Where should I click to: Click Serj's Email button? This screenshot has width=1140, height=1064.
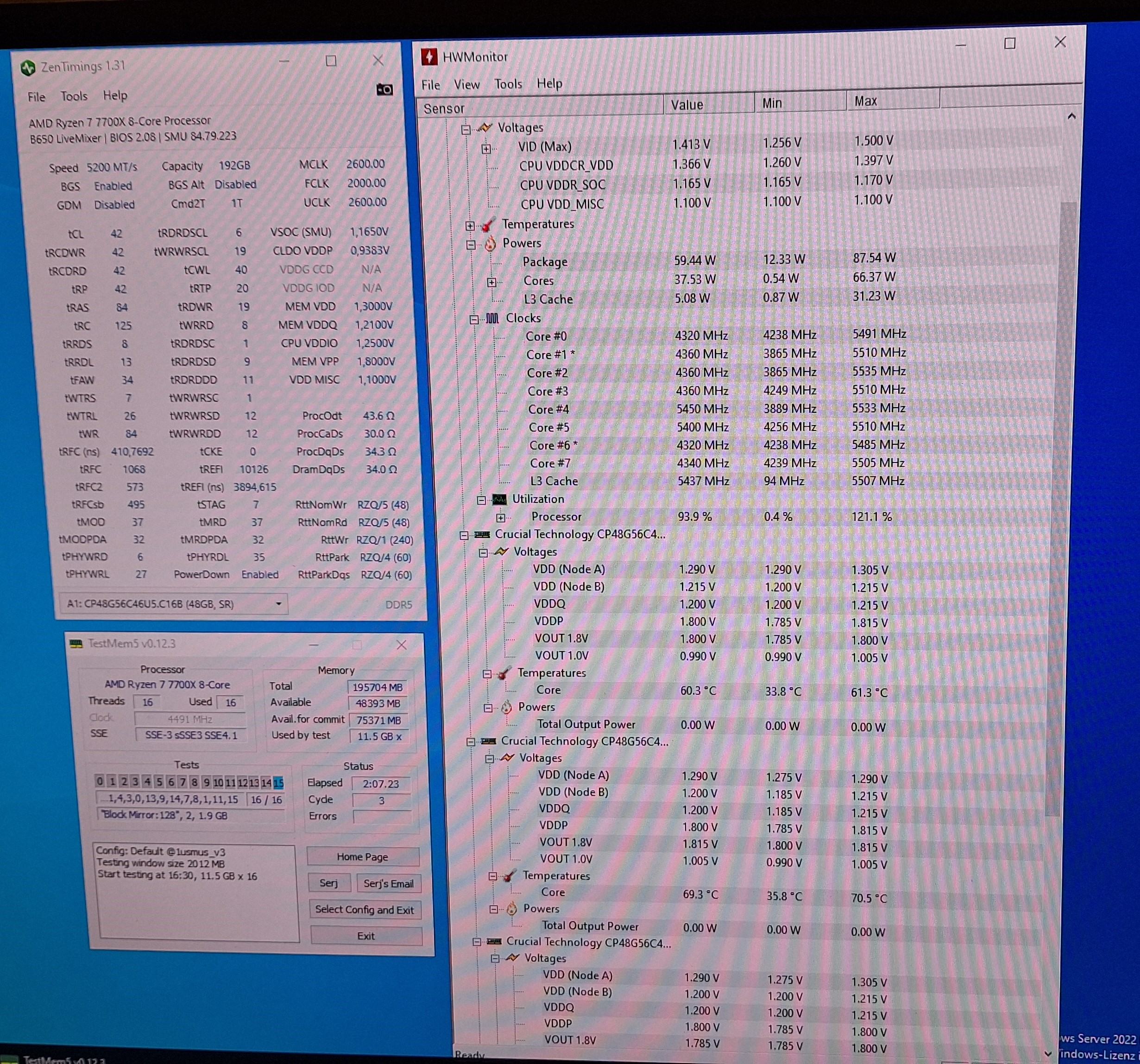point(388,884)
